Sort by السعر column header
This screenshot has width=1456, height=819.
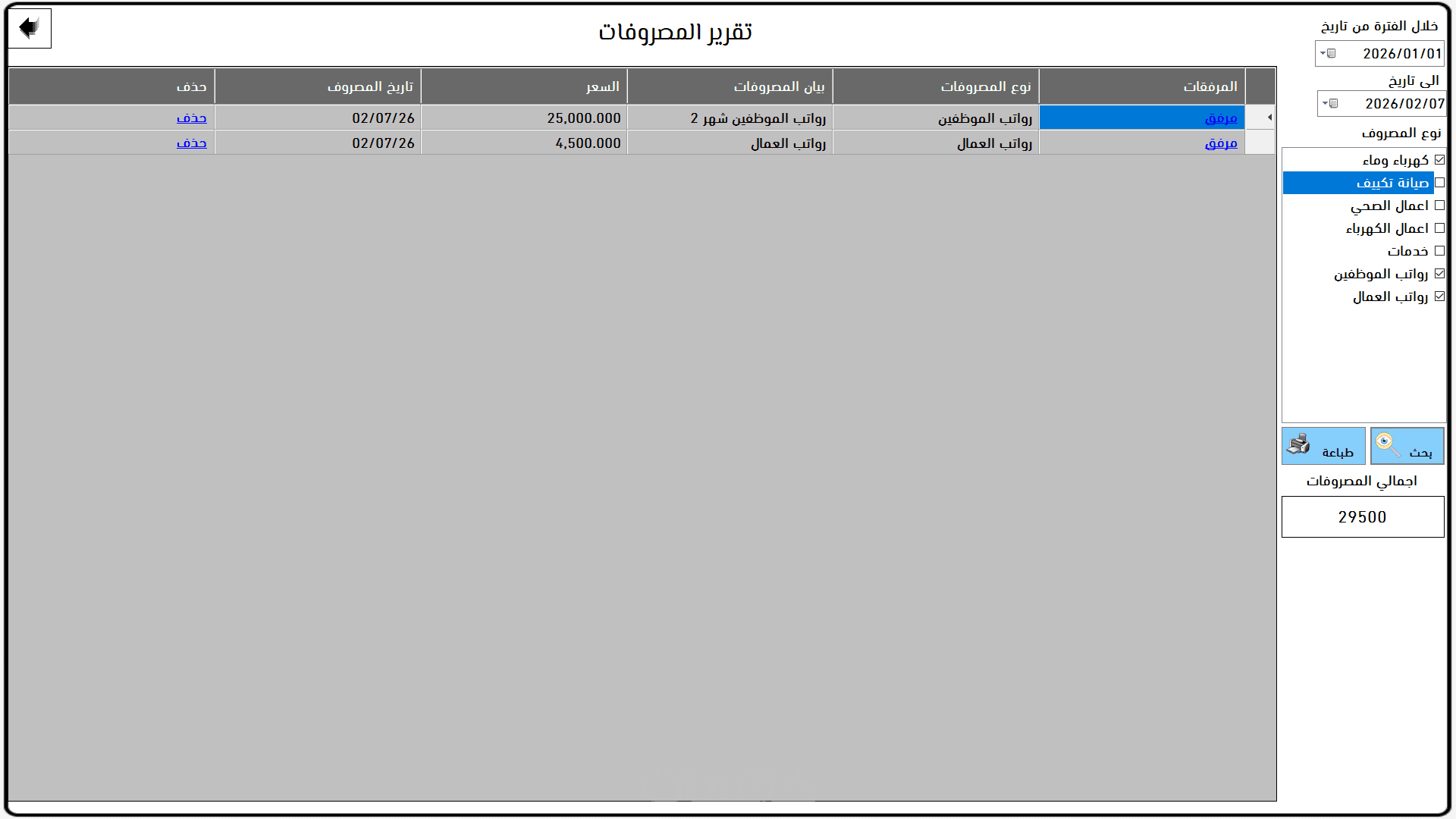click(524, 86)
